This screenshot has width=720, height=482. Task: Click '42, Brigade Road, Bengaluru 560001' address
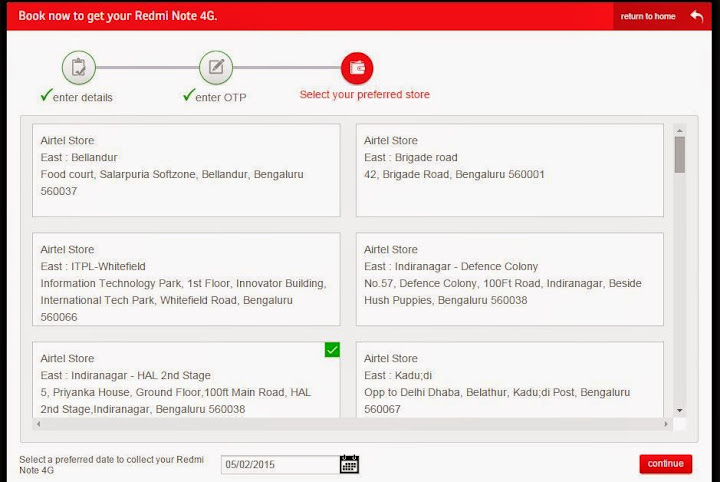coord(454,174)
